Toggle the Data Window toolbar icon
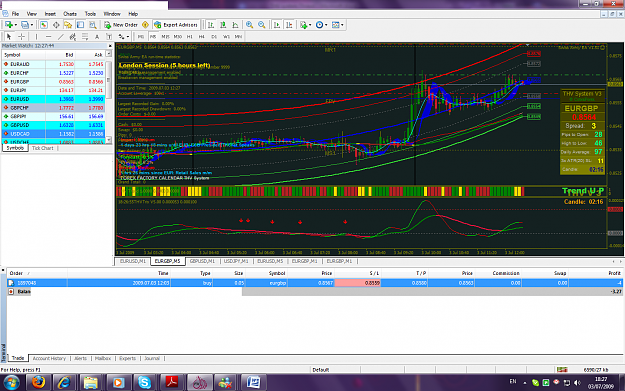 [x=56, y=25]
